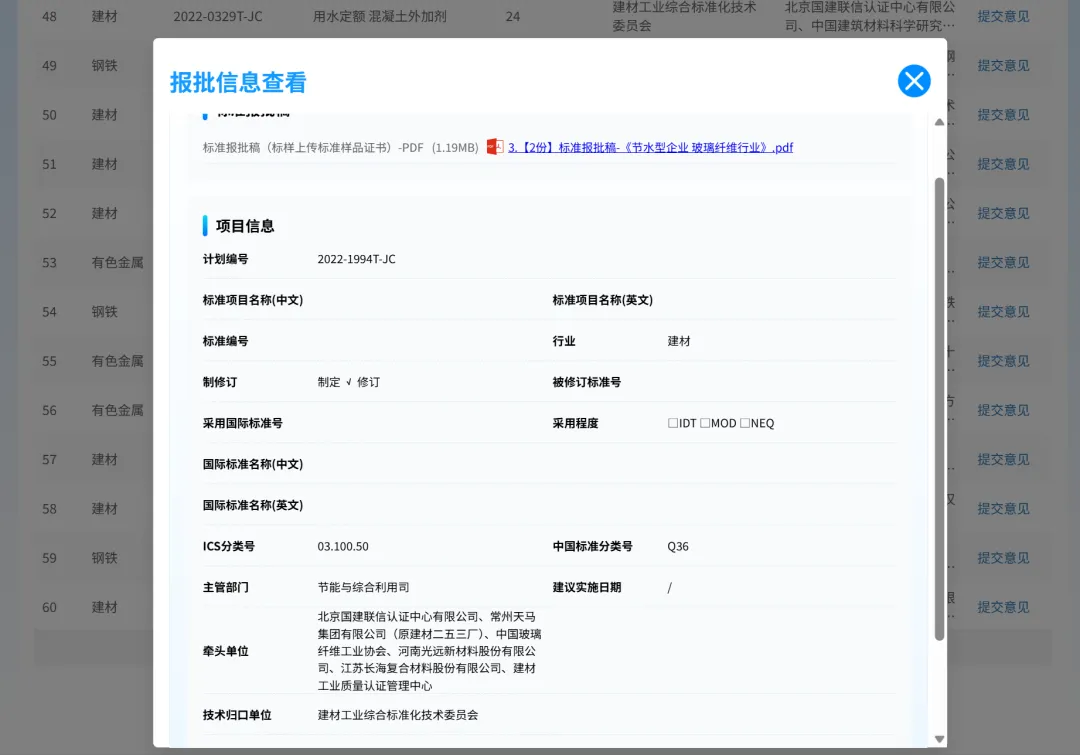Click 钢铁 in row 54
This screenshot has width=1080, height=755.
click(x=105, y=312)
